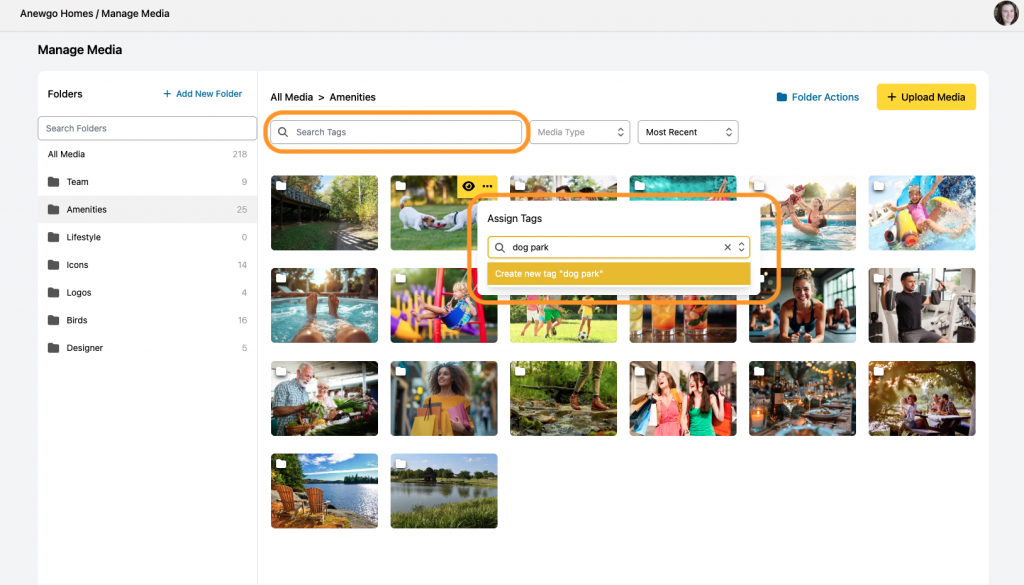This screenshot has height=585, width=1024.
Task: Open the Designer folder
Action: pos(147,348)
